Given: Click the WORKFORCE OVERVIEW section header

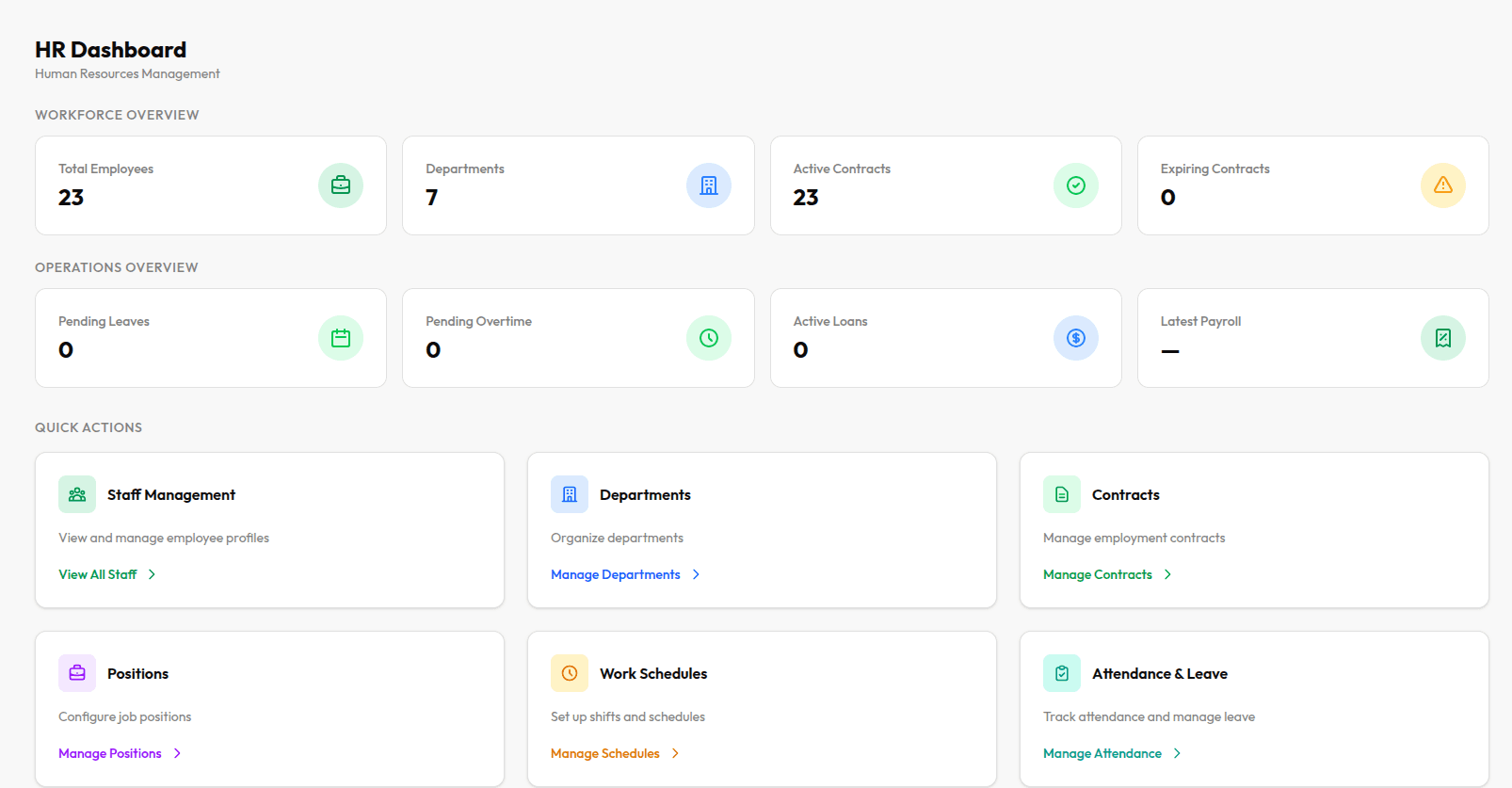Looking at the screenshot, I should (x=117, y=115).
